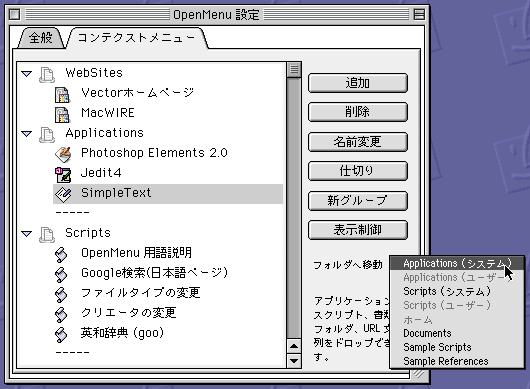
Task: Click the 新グループ button
Action: click(358, 201)
